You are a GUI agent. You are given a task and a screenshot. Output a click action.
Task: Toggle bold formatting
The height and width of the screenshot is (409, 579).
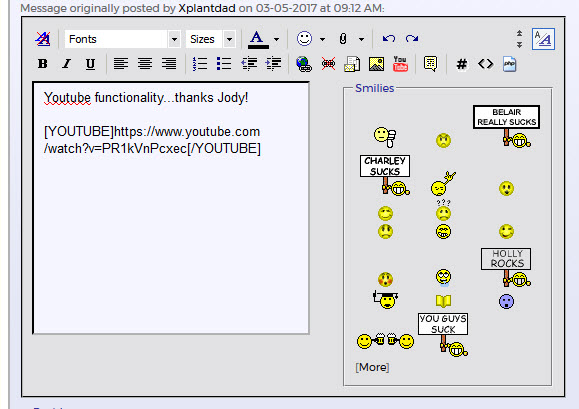[x=42, y=64]
